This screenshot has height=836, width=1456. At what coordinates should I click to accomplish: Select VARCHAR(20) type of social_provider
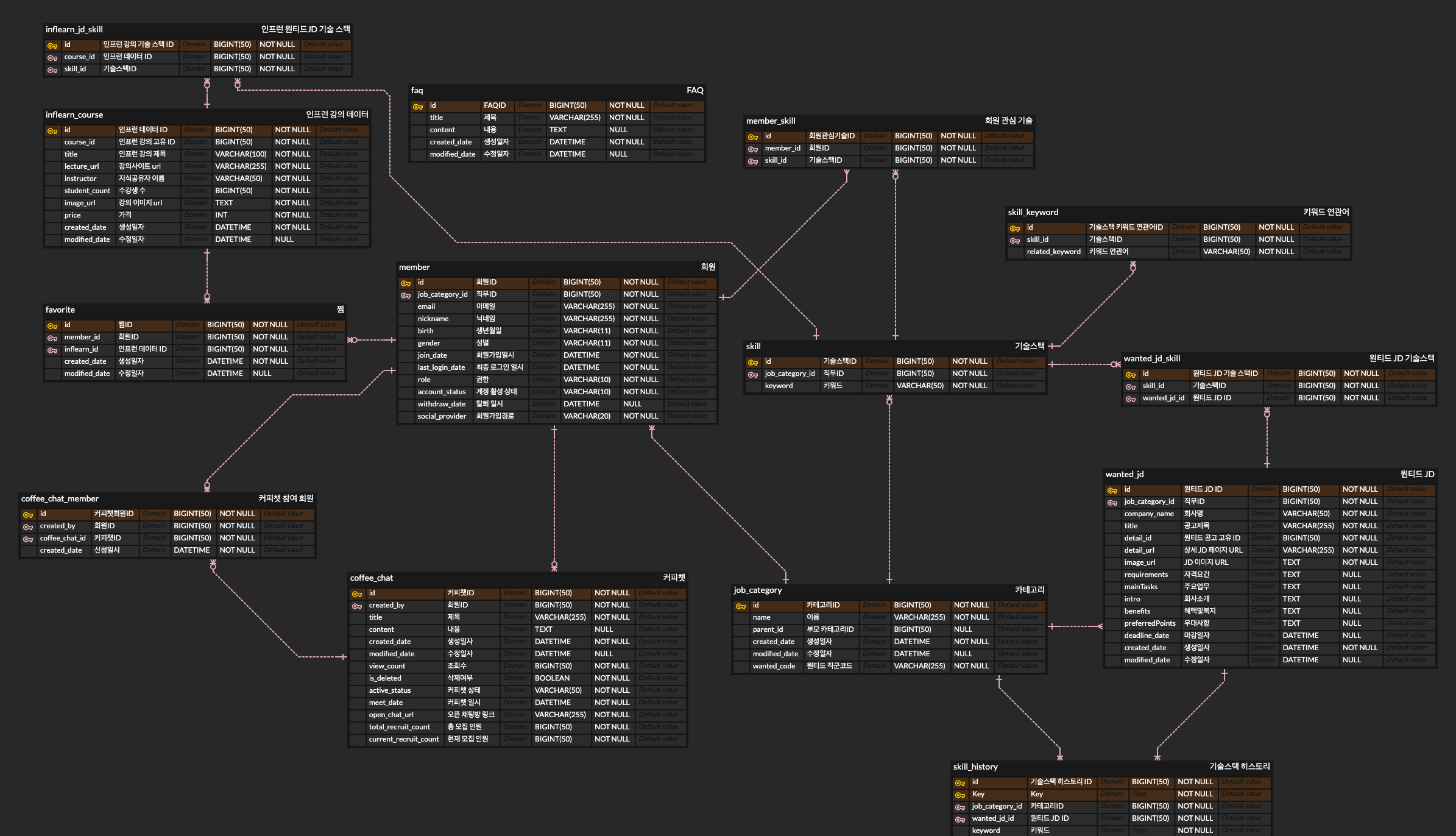click(x=587, y=416)
